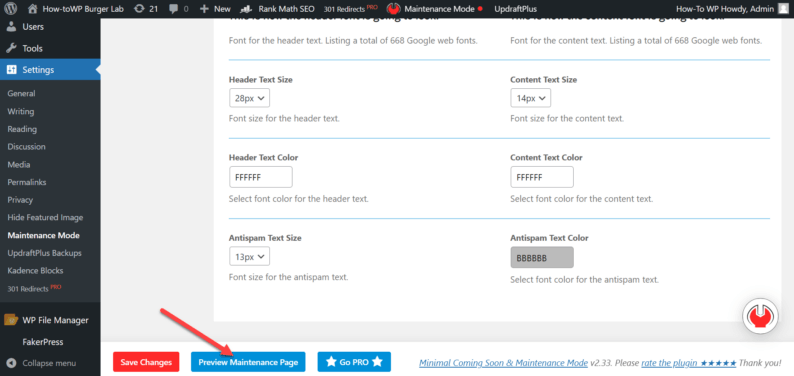Open the 21 pending updates icon

click(146, 9)
